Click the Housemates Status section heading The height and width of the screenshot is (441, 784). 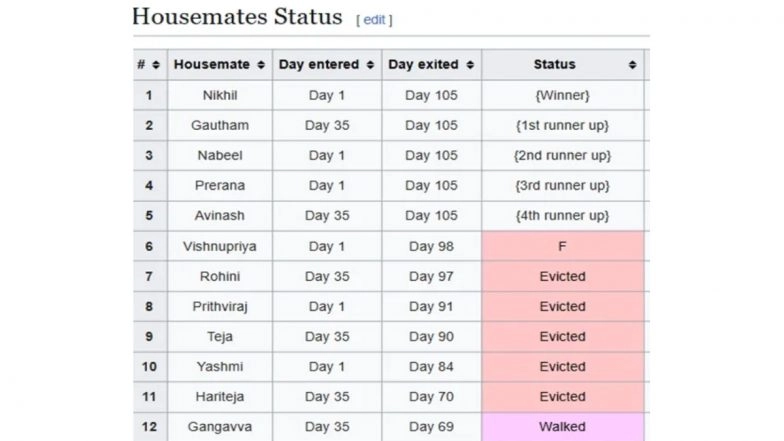point(236,18)
